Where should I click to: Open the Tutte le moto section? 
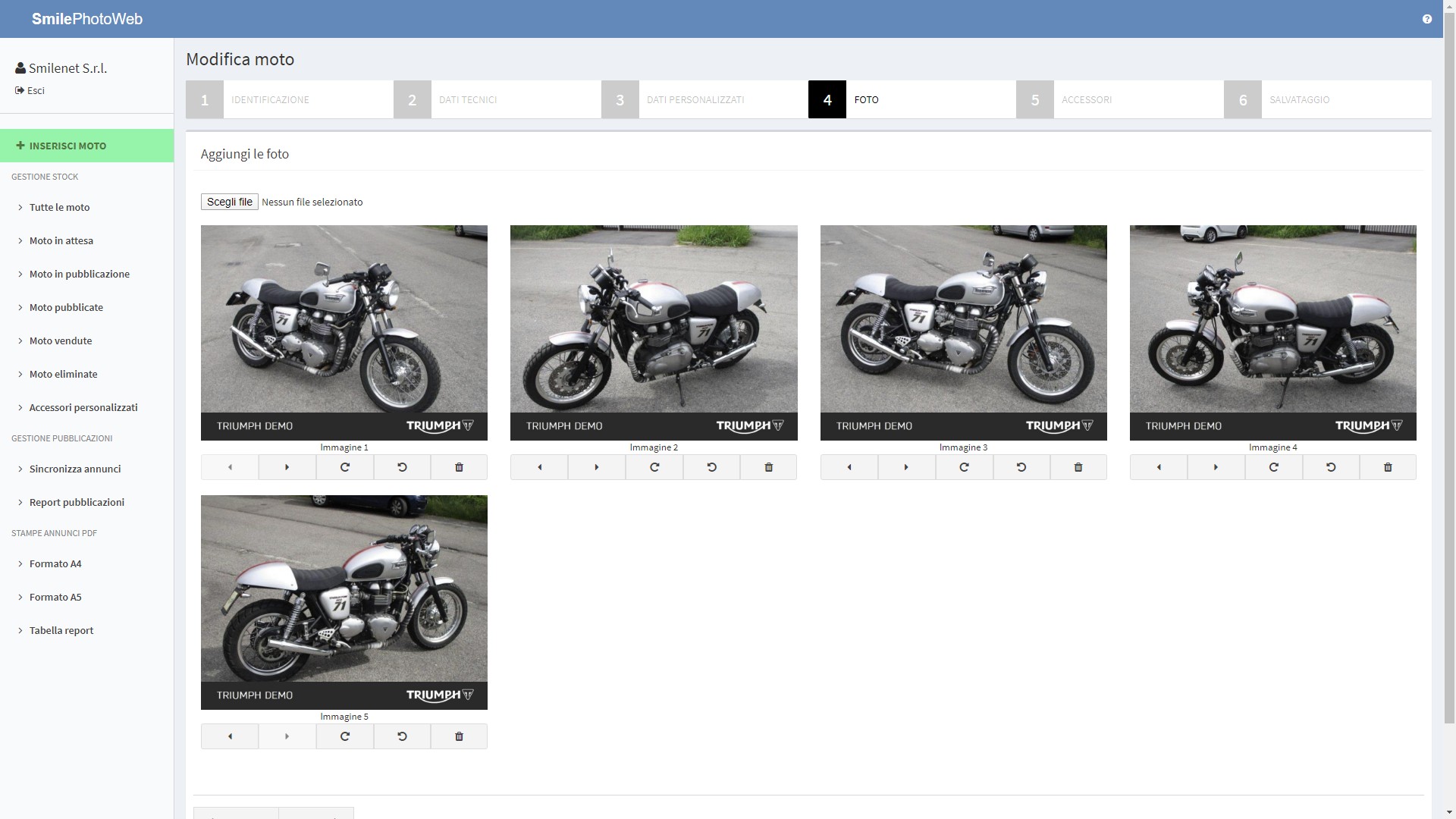click(x=59, y=207)
